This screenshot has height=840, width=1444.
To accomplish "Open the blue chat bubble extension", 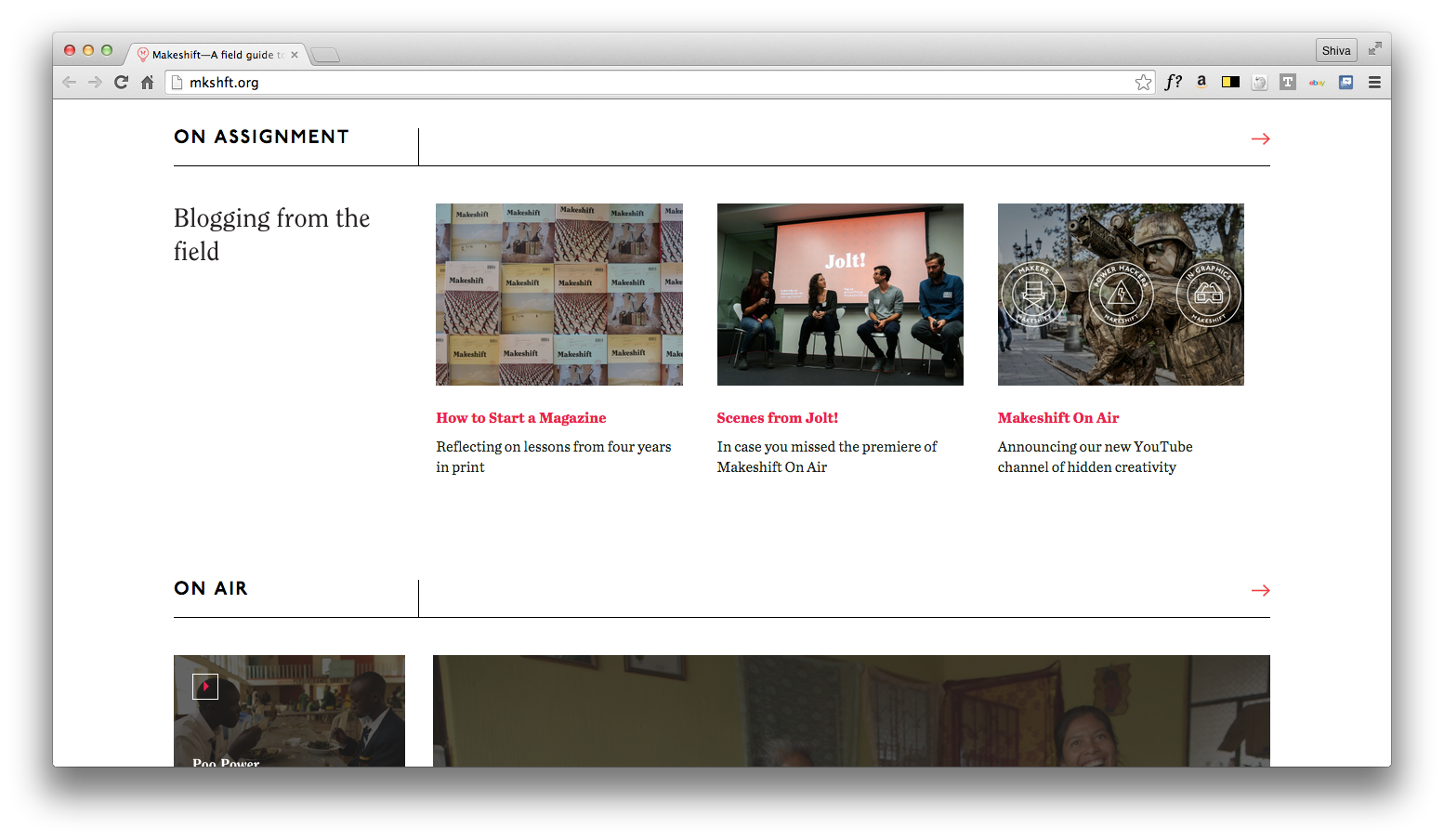I will [x=1346, y=82].
